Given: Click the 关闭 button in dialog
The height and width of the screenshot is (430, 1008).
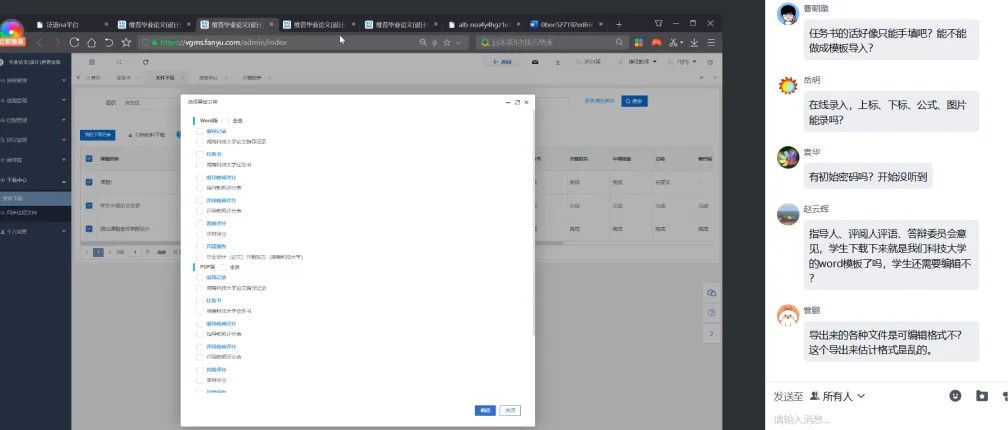Looking at the screenshot, I should point(510,410).
